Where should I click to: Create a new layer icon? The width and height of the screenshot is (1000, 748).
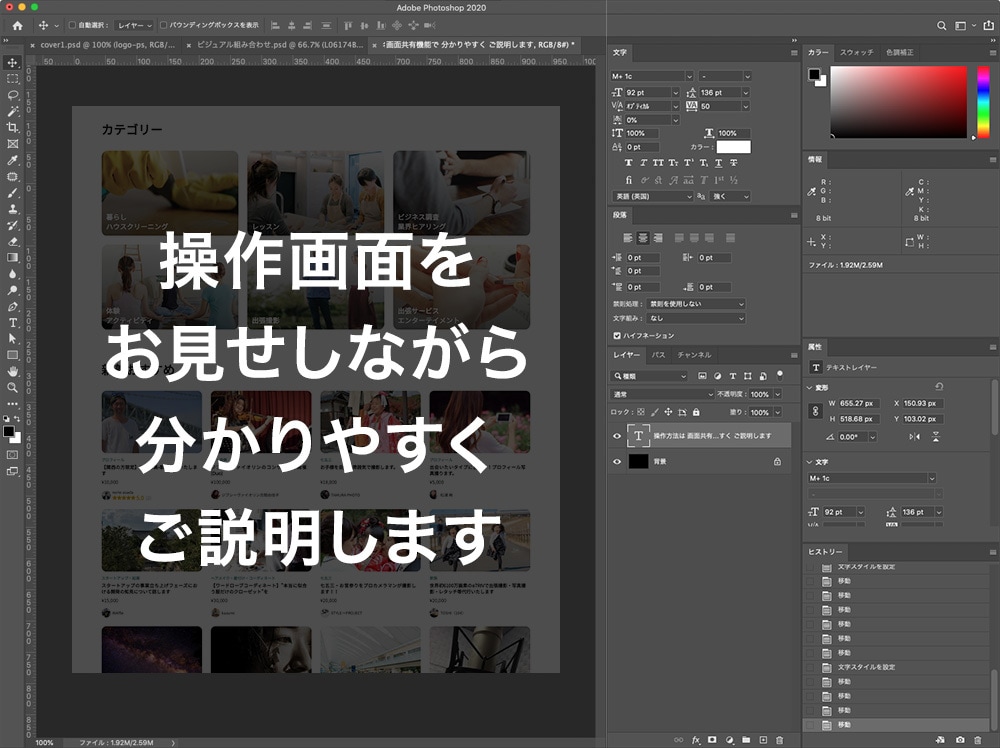(x=763, y=740)
